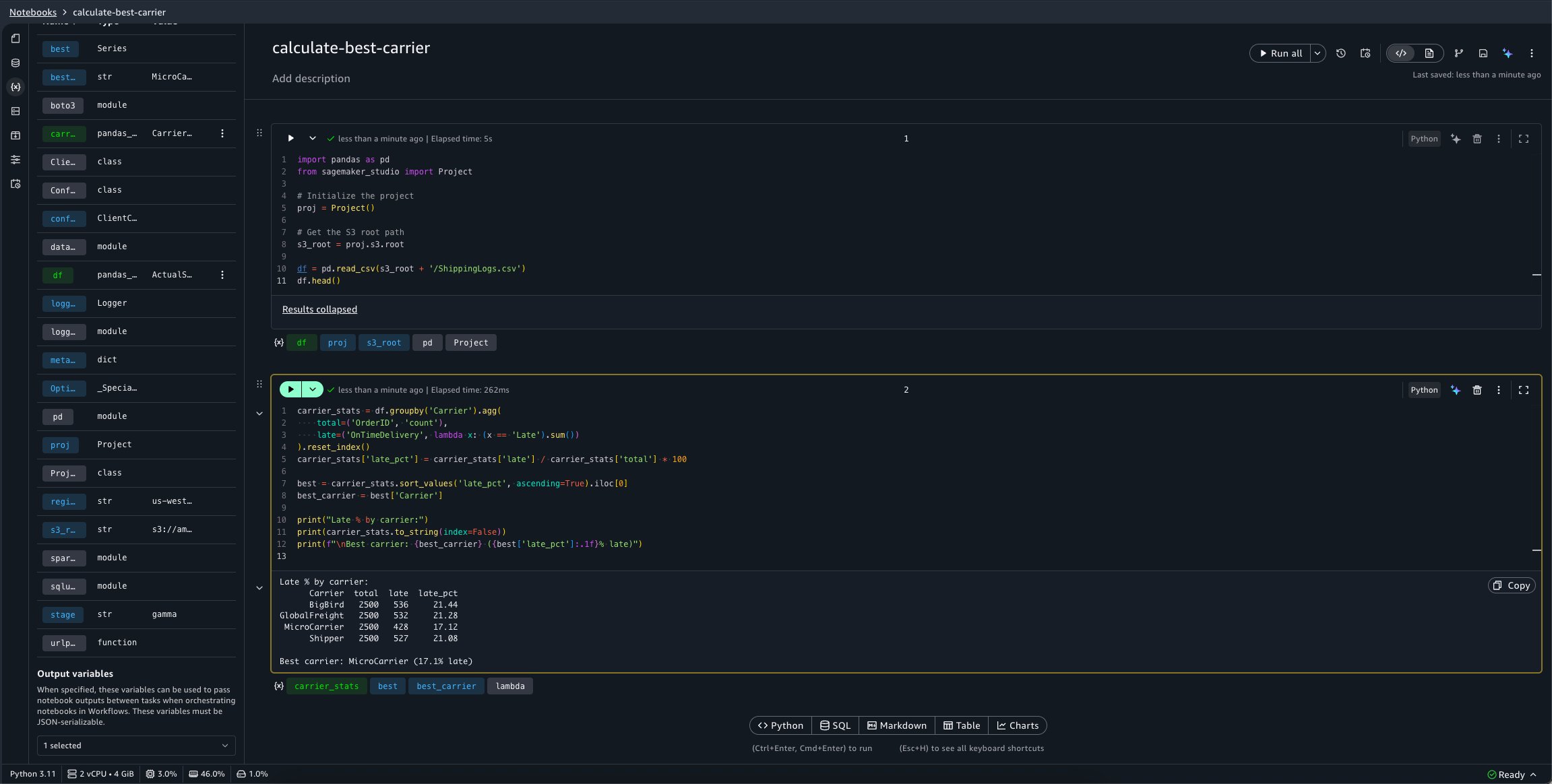This screenshot has width=1552, height=784.
Task: Run cell 2 with the green play button
Action: click(290, 389)
